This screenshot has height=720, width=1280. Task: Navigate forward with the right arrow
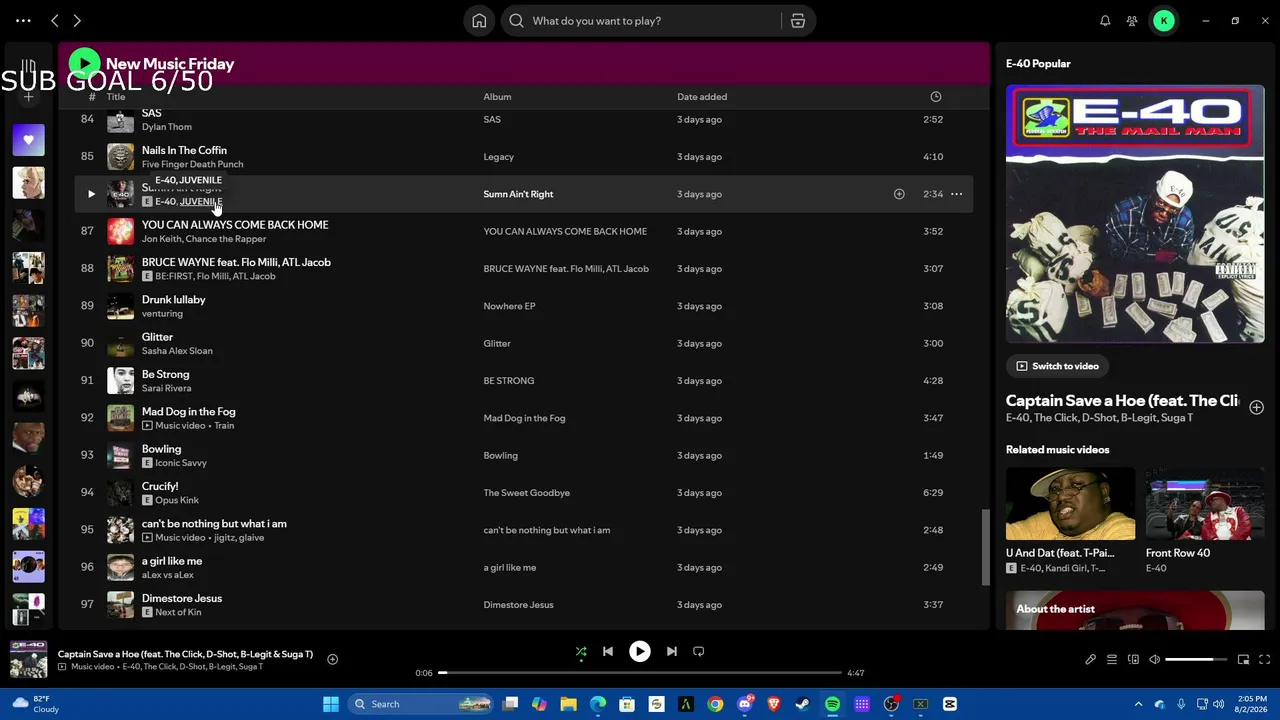tap(77, 21)
